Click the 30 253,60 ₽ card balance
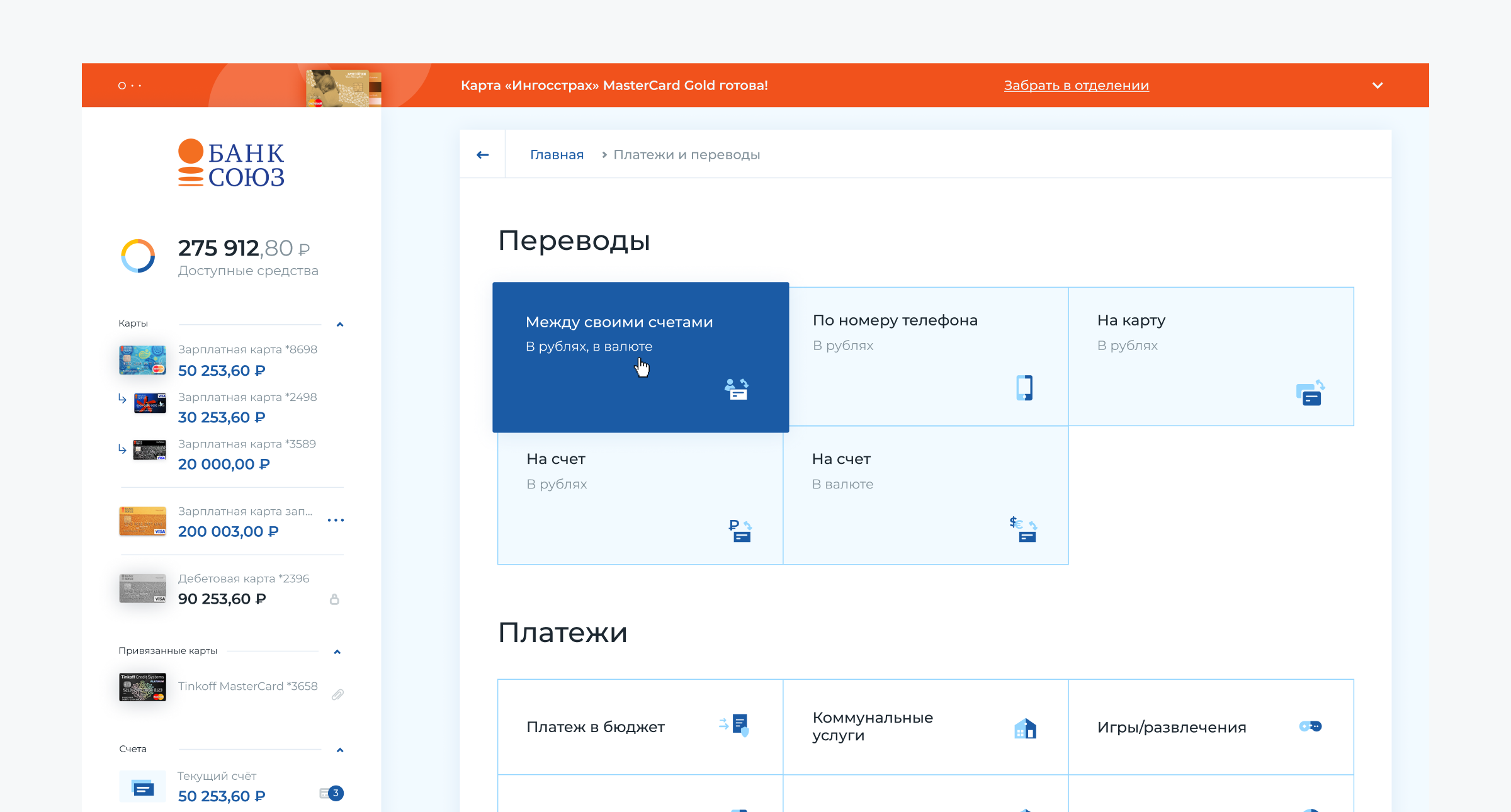 [222, 417]
